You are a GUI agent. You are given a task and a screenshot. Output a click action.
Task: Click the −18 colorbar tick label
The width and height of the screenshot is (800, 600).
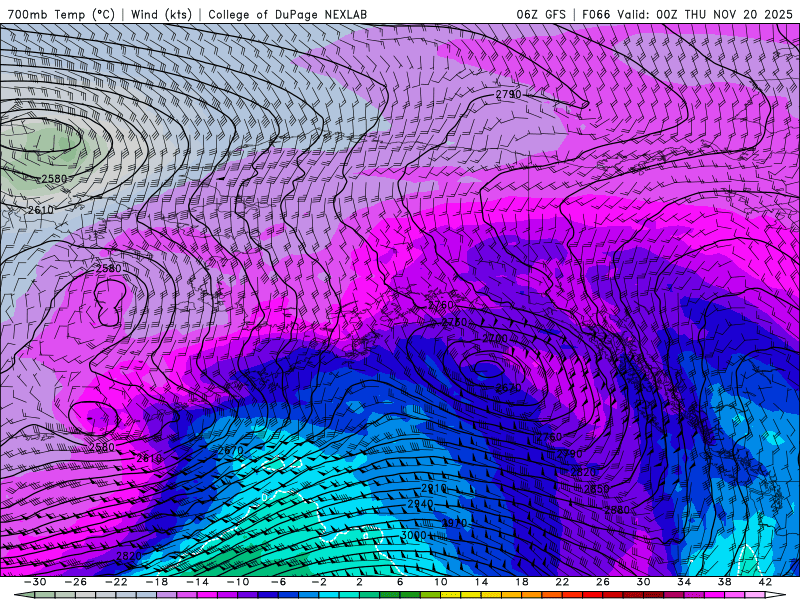click(157, 582)
